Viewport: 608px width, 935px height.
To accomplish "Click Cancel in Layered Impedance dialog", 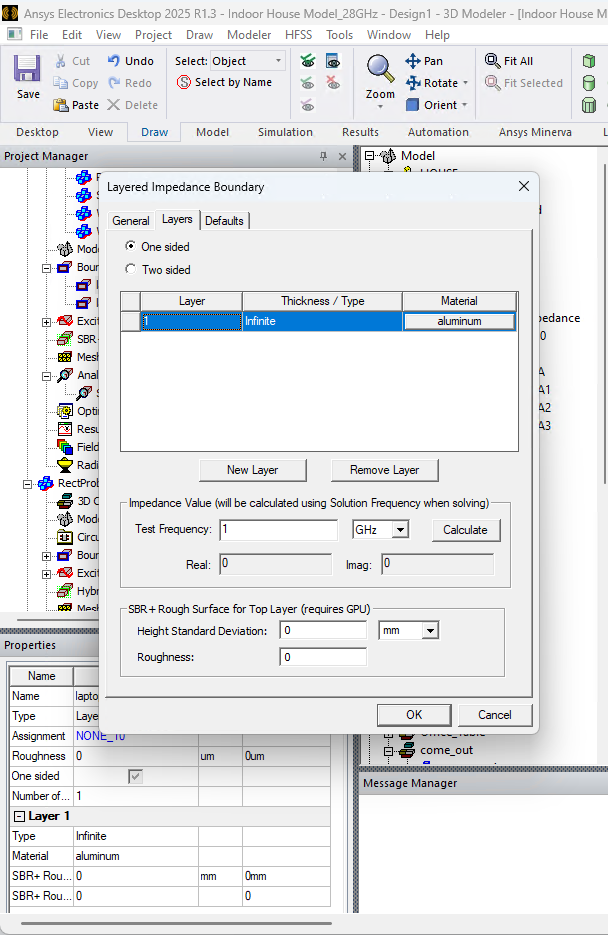I will 495,714.
